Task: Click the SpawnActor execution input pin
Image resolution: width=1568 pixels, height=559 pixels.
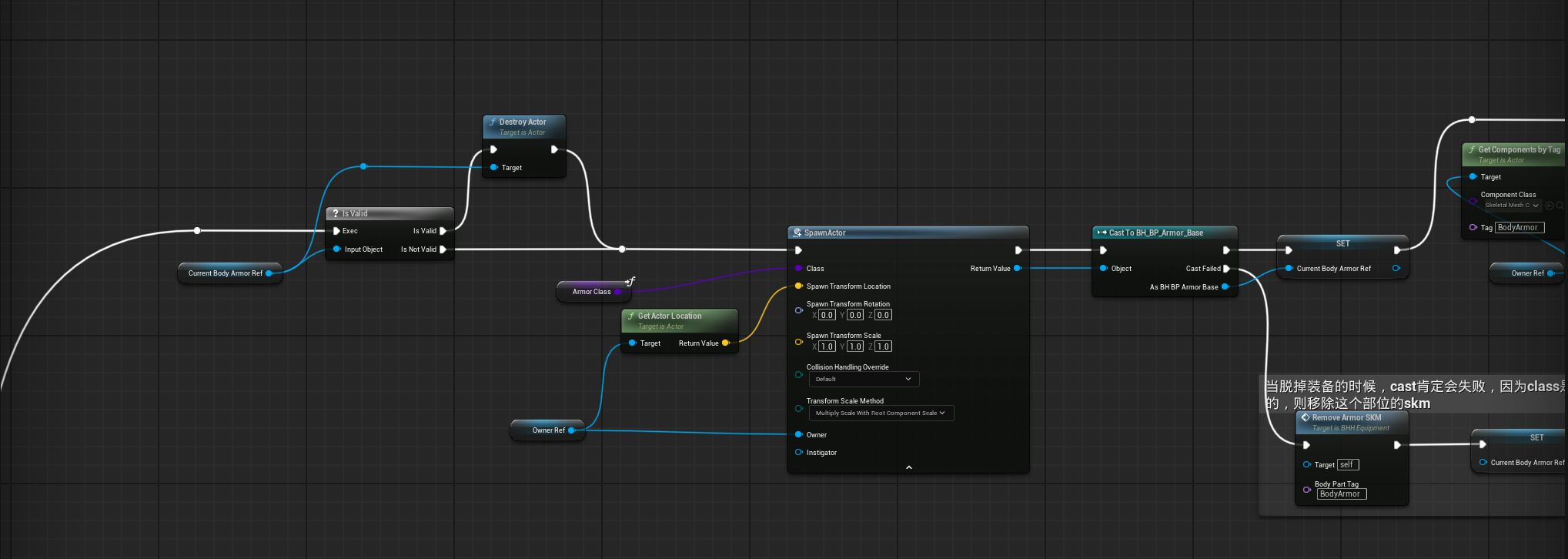Action: coord(798,250)
